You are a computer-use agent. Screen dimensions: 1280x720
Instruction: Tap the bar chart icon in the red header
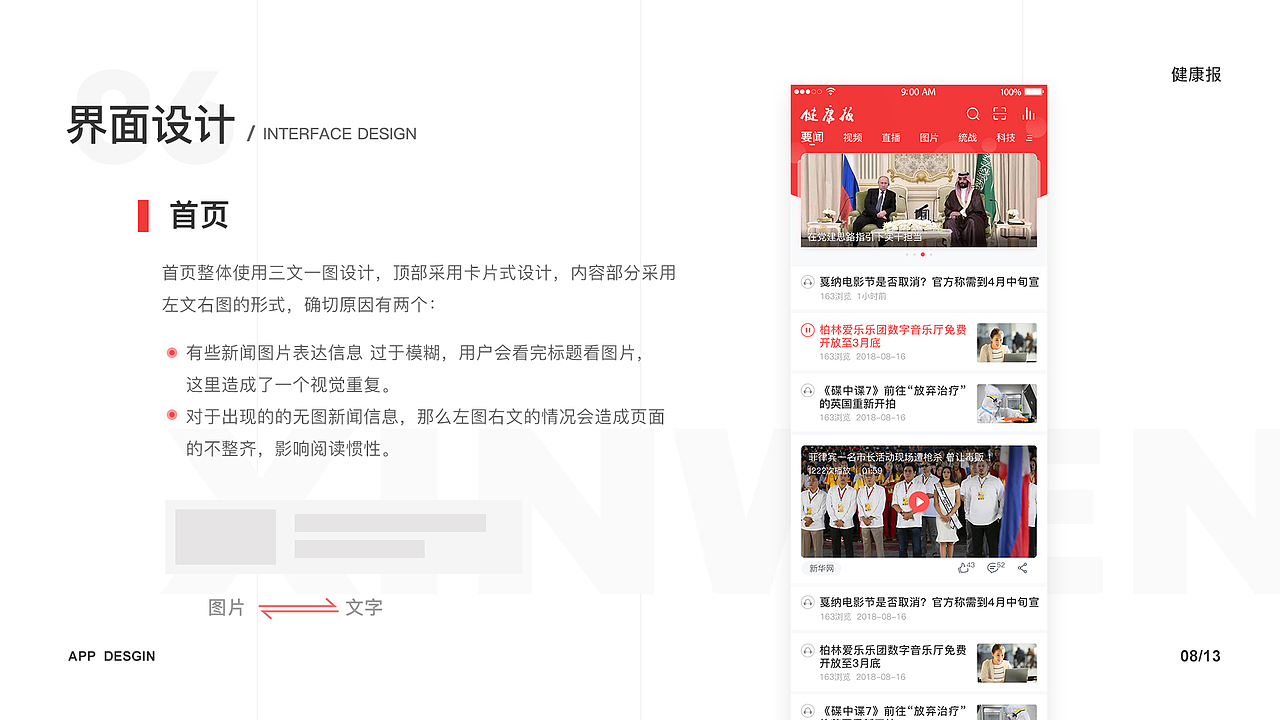1028,114
